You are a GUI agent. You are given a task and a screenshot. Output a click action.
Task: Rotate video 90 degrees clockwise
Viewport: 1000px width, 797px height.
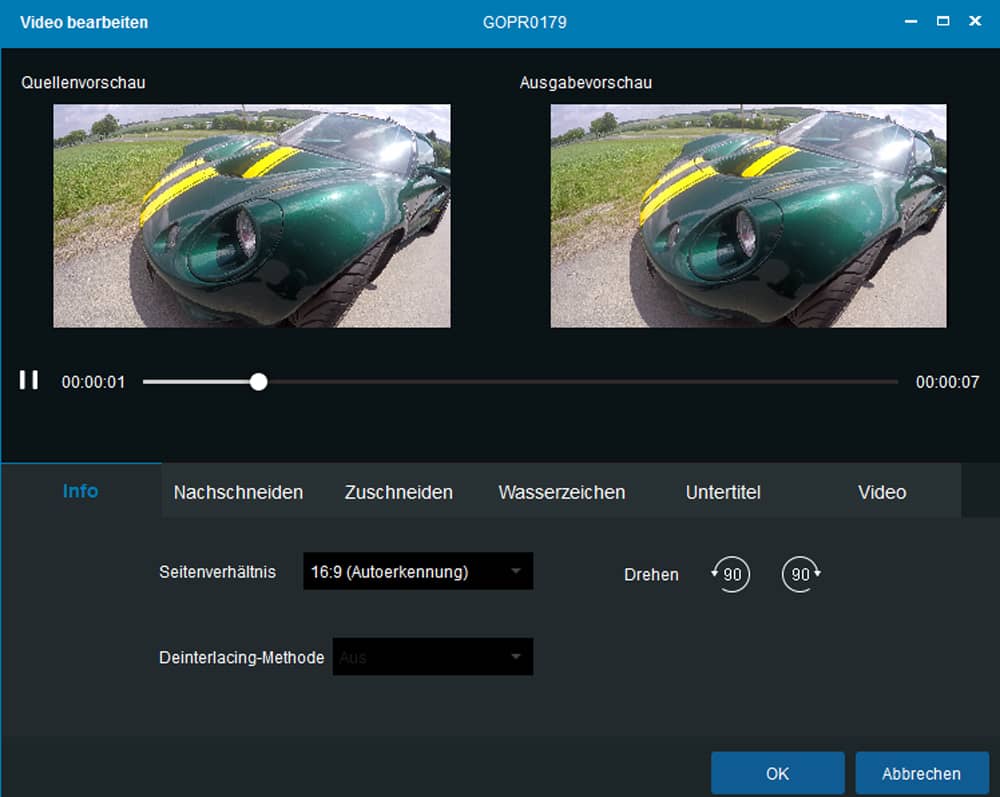point(802,575)
